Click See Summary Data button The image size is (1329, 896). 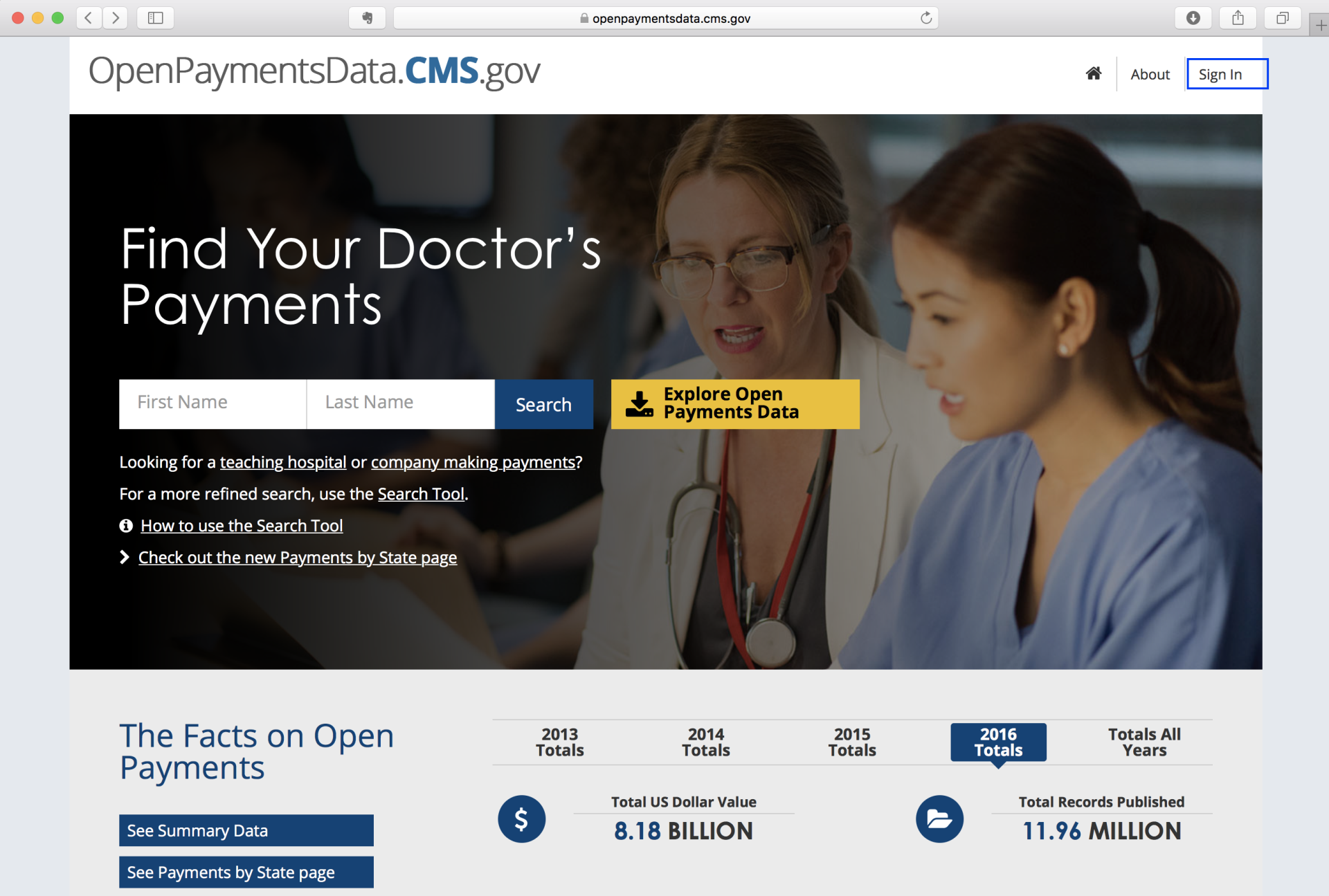pos(246,830)
